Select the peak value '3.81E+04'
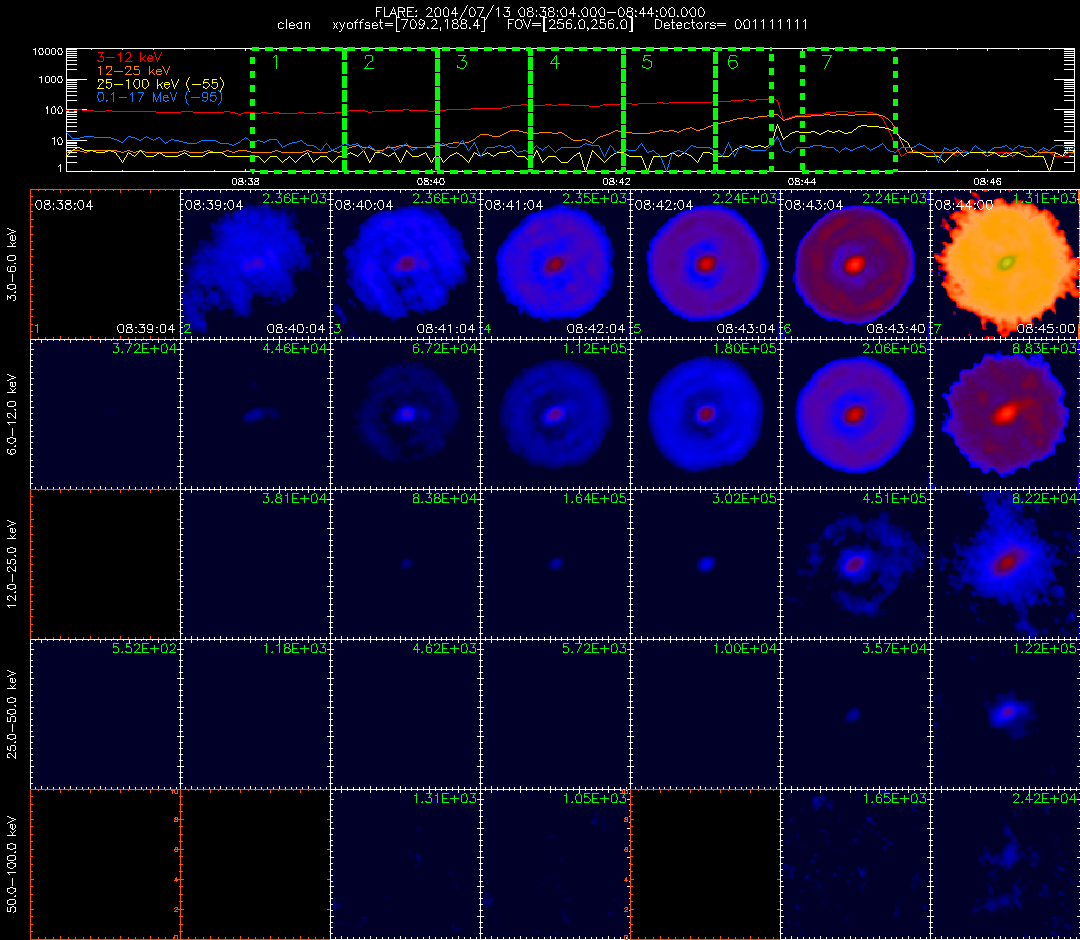 [294, 498]
